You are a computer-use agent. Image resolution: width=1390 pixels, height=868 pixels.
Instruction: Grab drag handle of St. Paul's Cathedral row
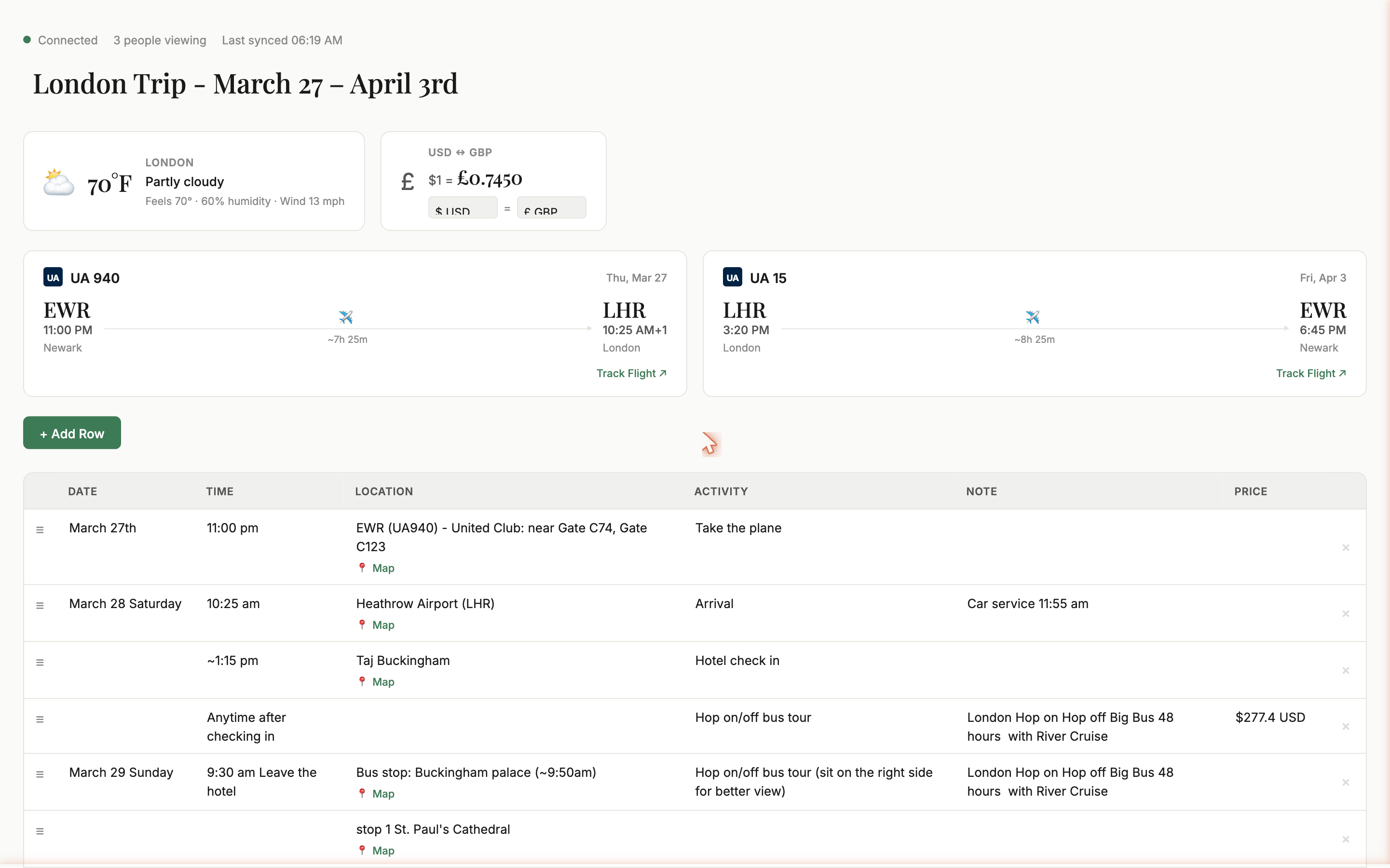[40, 831]
